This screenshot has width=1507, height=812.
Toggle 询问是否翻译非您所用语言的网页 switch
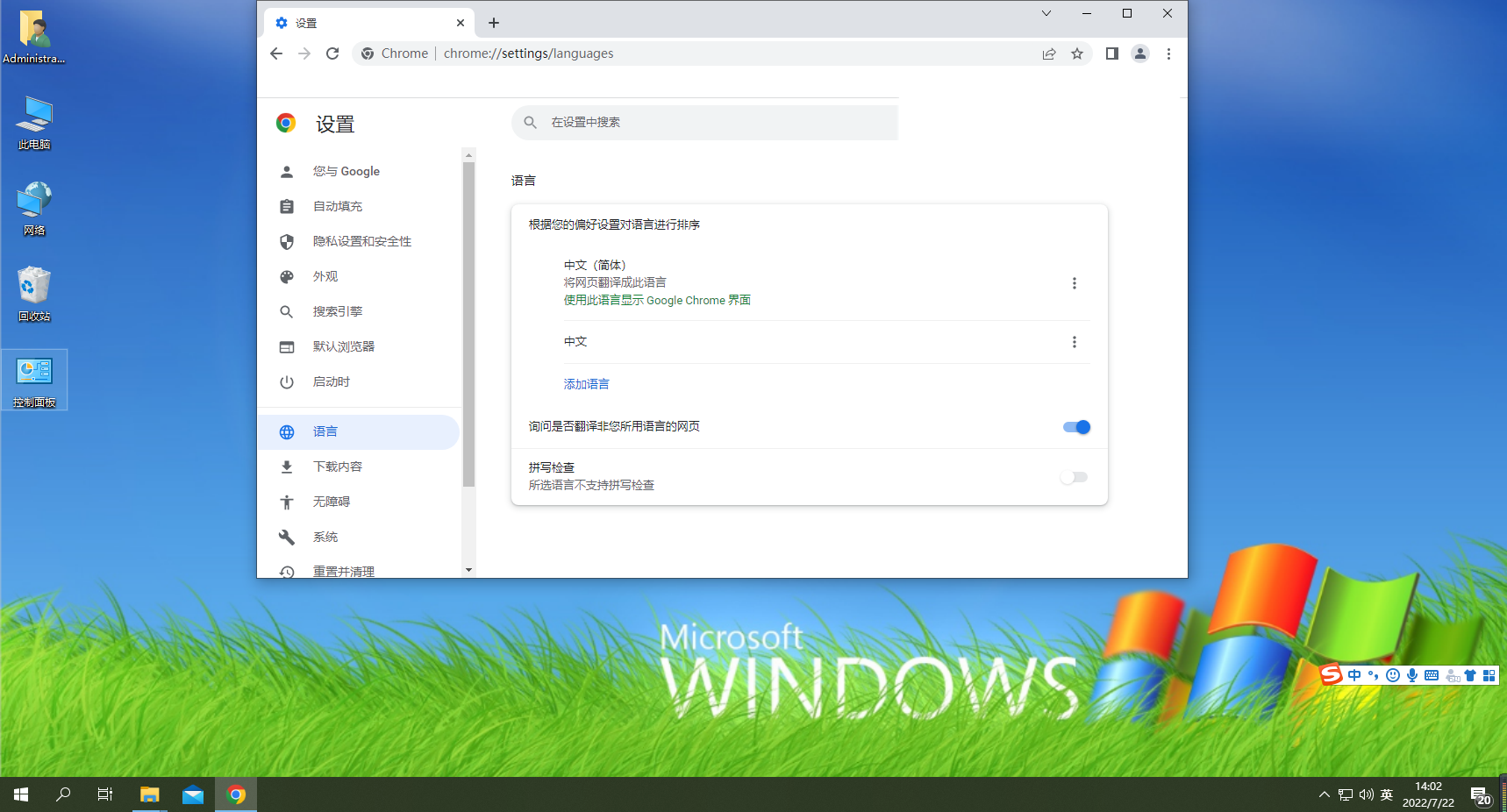coord(1076,427)
